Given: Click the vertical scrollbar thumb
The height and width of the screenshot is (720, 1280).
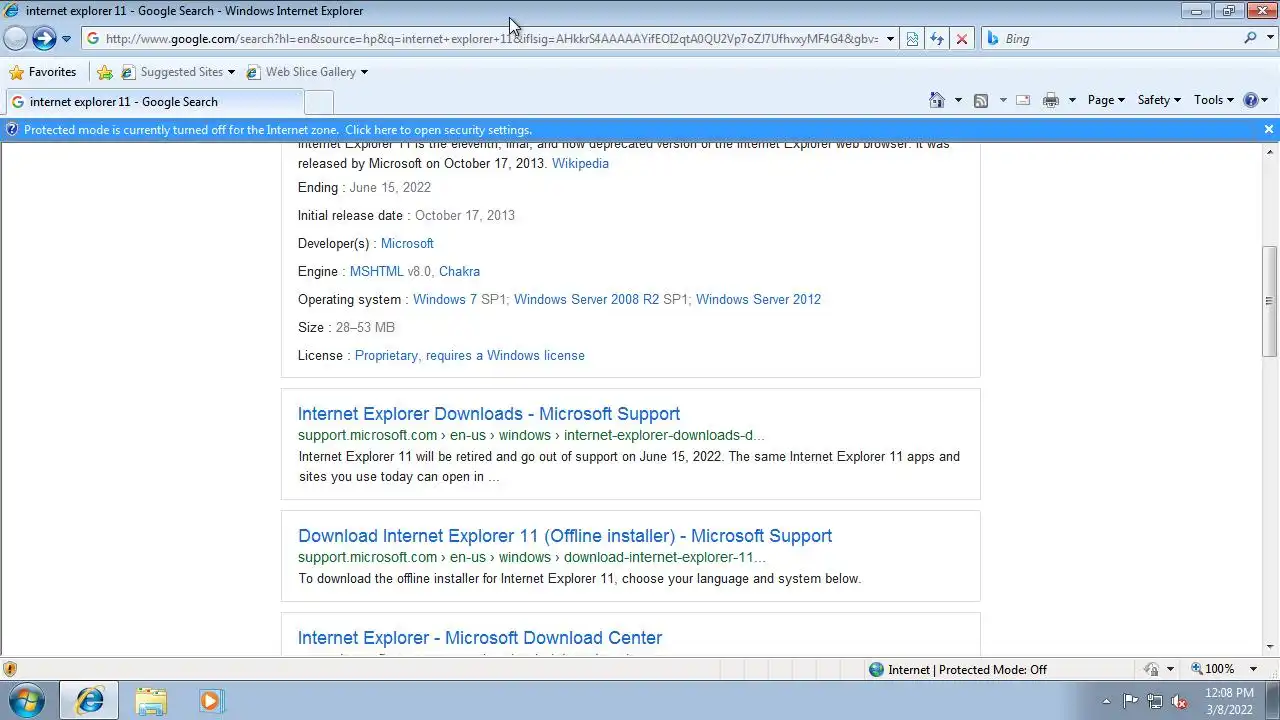Looking at the screenshot, I should 1270,301.
